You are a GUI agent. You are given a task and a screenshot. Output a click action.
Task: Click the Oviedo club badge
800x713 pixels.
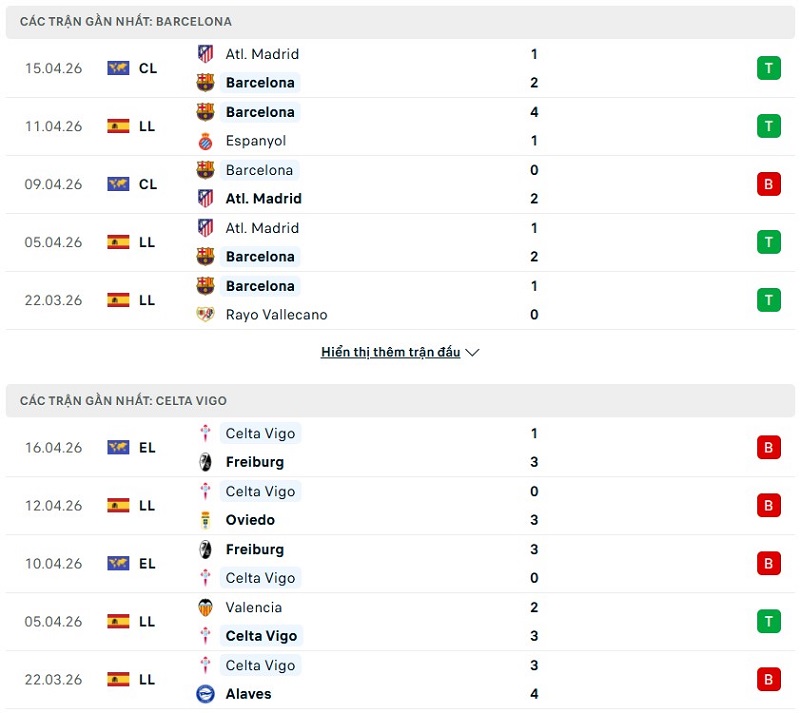(x=205, y=520)
